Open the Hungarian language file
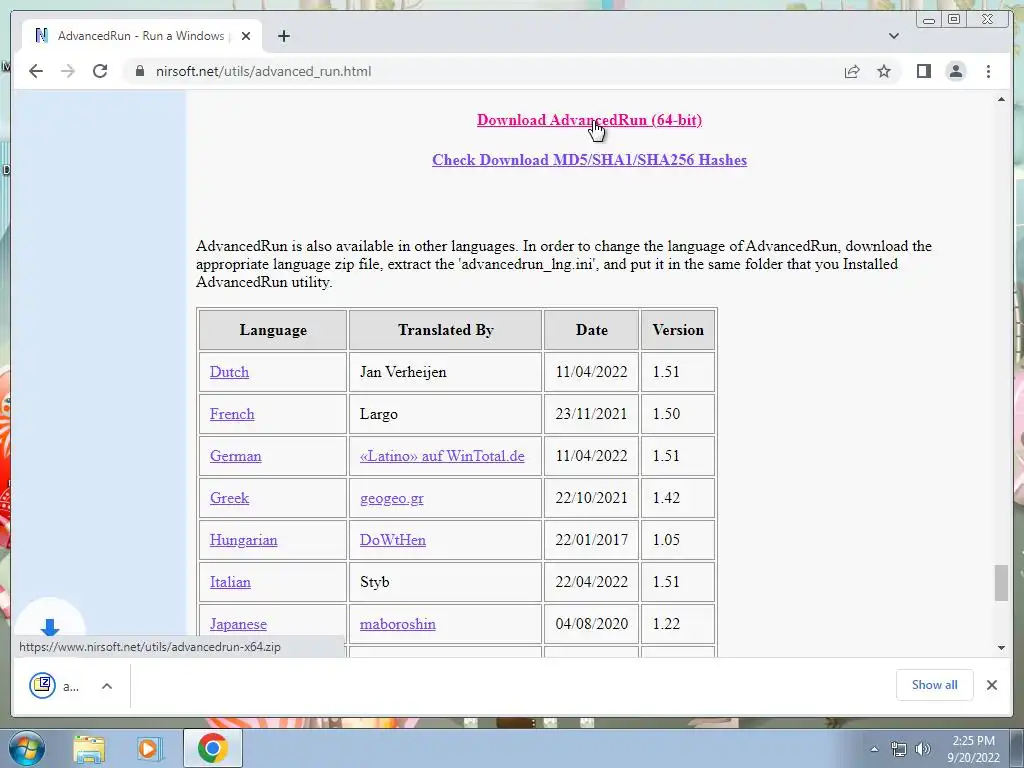This screenshot has height=768, width=1024. [x=243, y=540]
